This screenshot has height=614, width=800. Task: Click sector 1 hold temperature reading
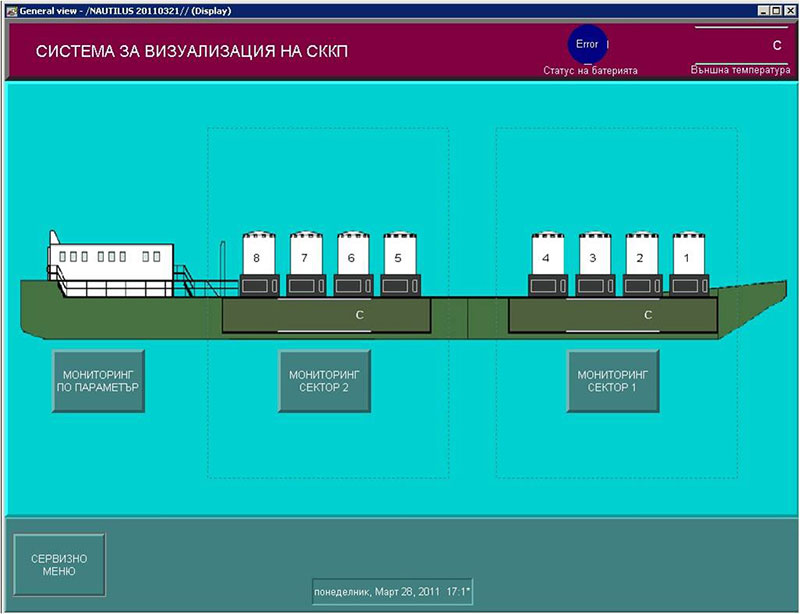point(612,315)
